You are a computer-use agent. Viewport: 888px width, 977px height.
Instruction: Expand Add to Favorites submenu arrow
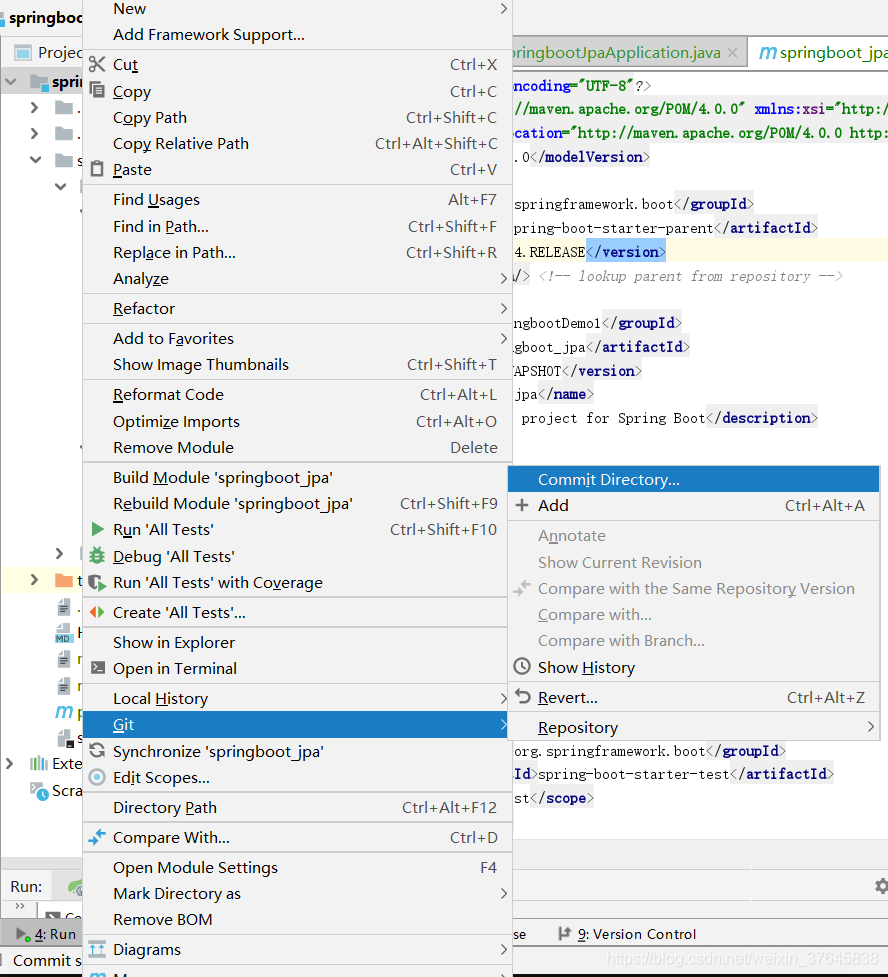(504, 338)
